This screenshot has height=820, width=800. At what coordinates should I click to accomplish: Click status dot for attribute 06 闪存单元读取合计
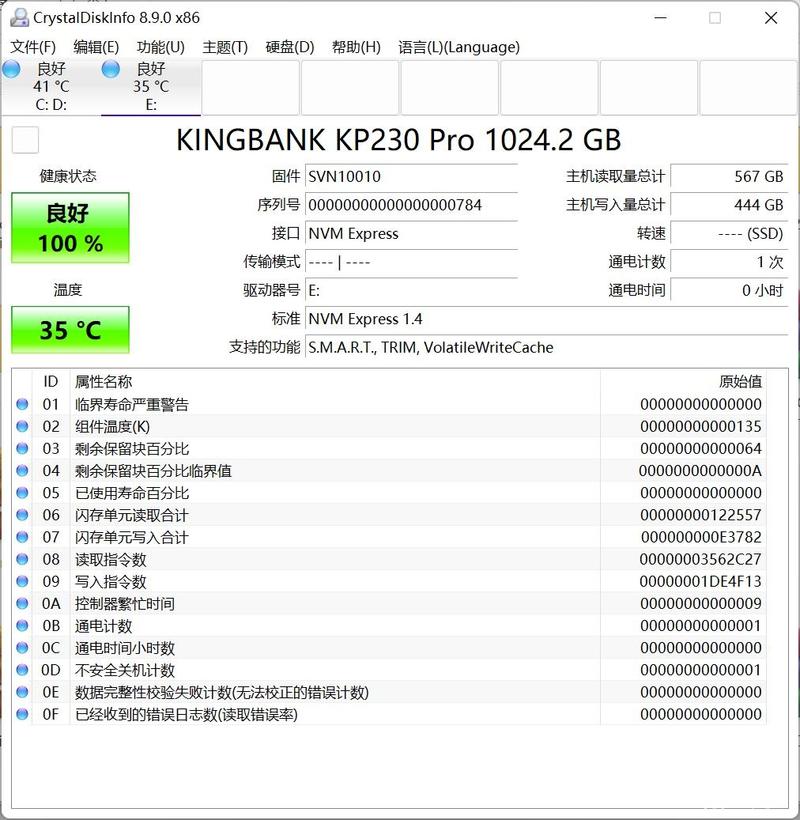click(x=22, y=515)
